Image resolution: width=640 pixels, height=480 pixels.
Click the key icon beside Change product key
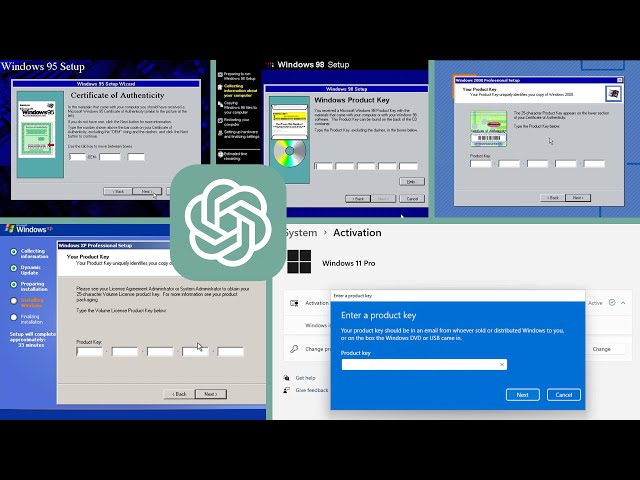click(x=294, y=349)
